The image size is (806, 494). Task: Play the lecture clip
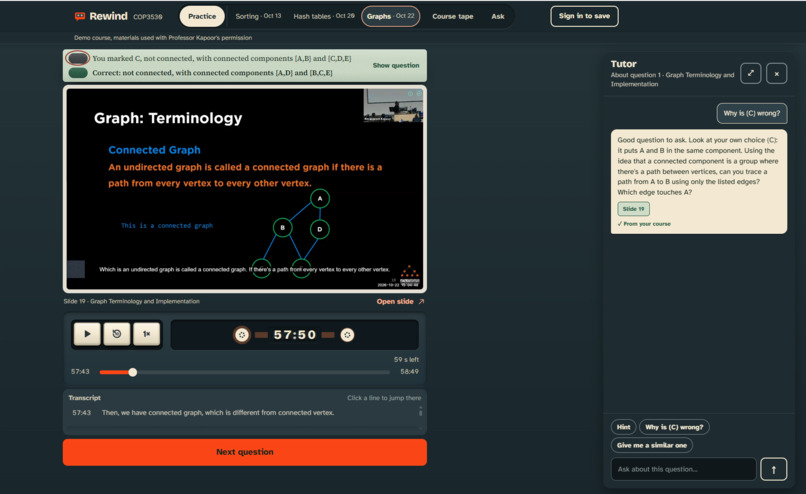click(x=87, y=334)
